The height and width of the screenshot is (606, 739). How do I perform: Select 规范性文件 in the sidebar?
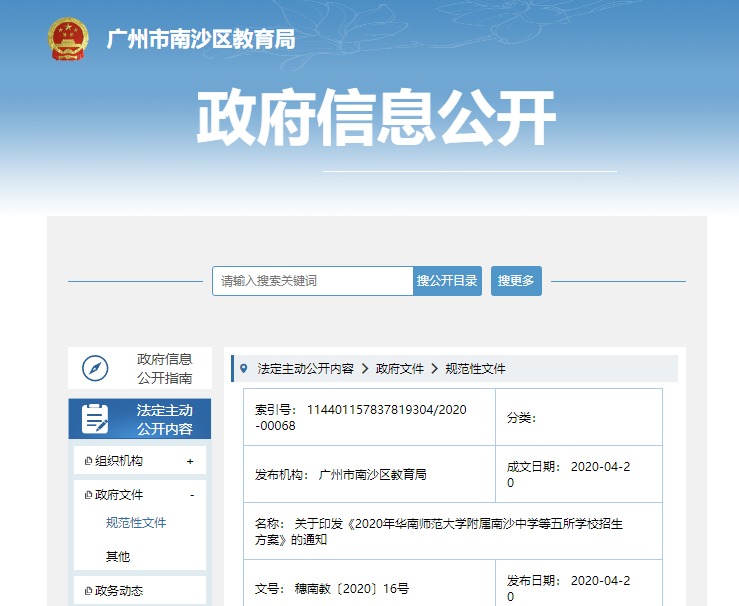[136, 523]
